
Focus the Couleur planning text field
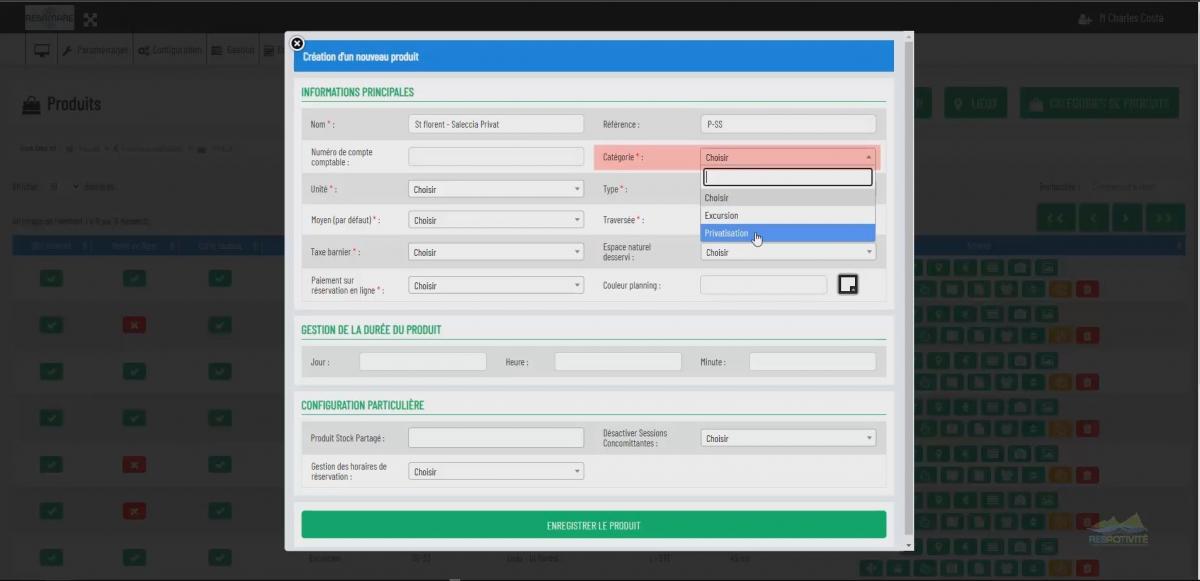pos(764,285)
